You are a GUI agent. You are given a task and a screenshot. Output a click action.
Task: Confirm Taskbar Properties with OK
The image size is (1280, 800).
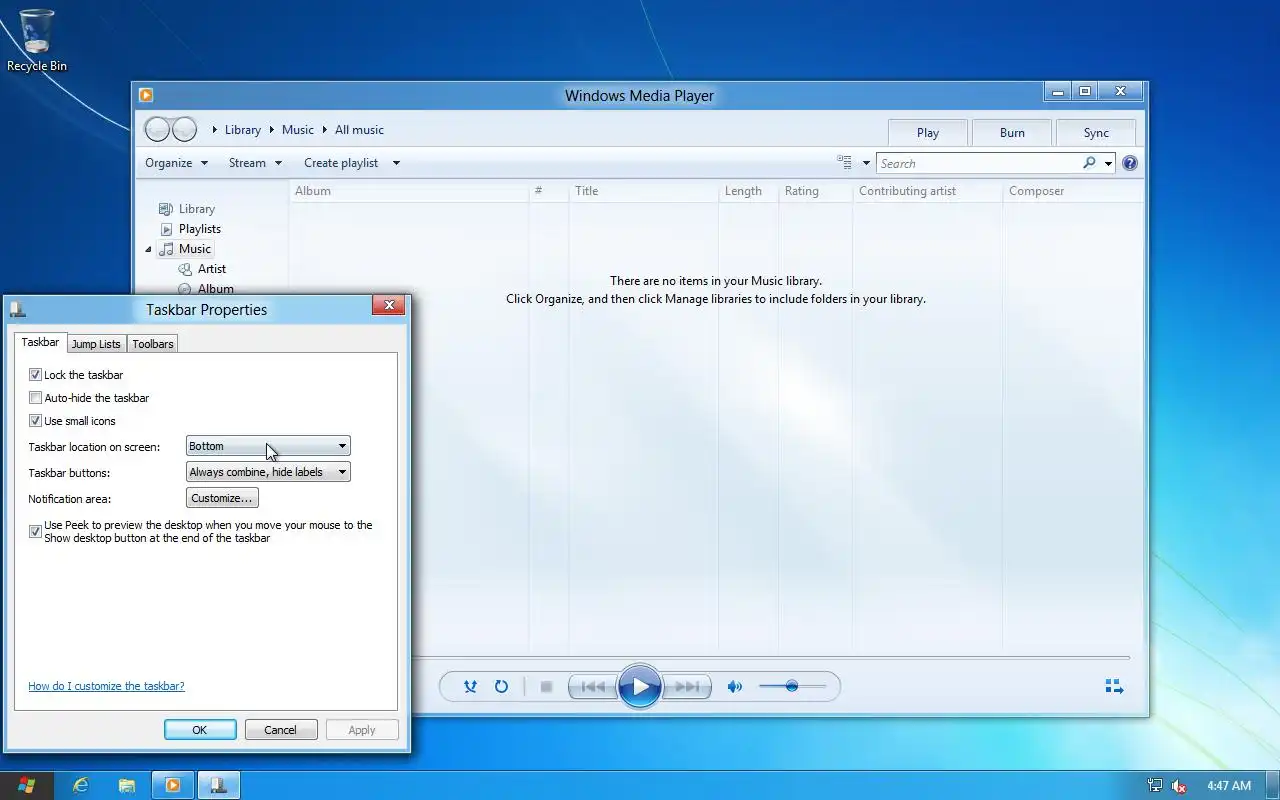[x=200, y=730]
